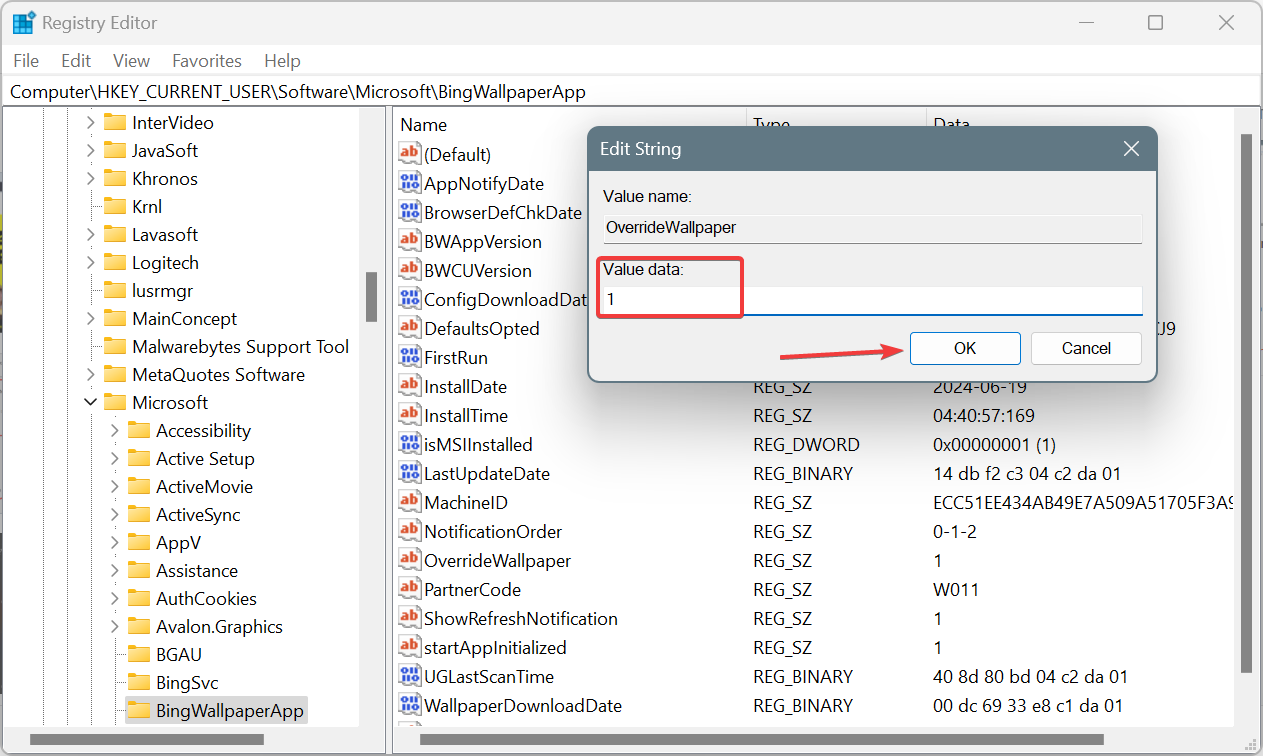Click the UGLastScanTime binary value icon
Viewport: 1263px width, 756px height.
[x=409, y=676]
